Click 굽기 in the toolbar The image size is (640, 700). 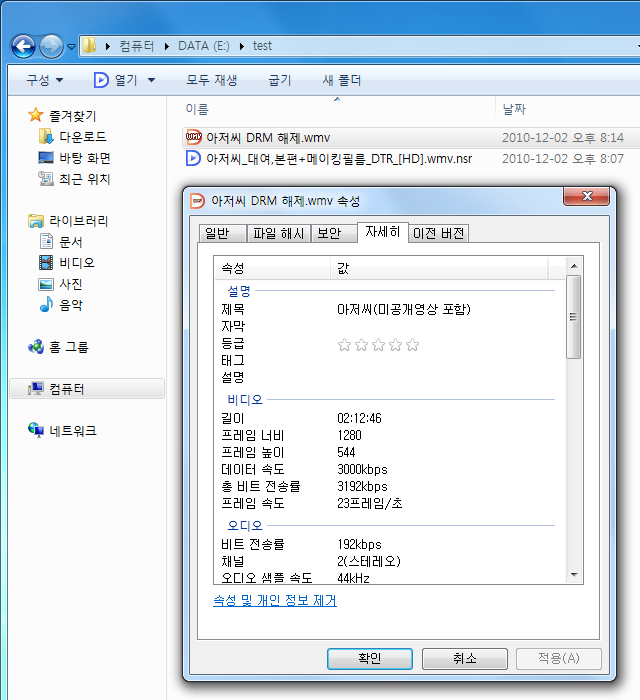click(279, 80)
